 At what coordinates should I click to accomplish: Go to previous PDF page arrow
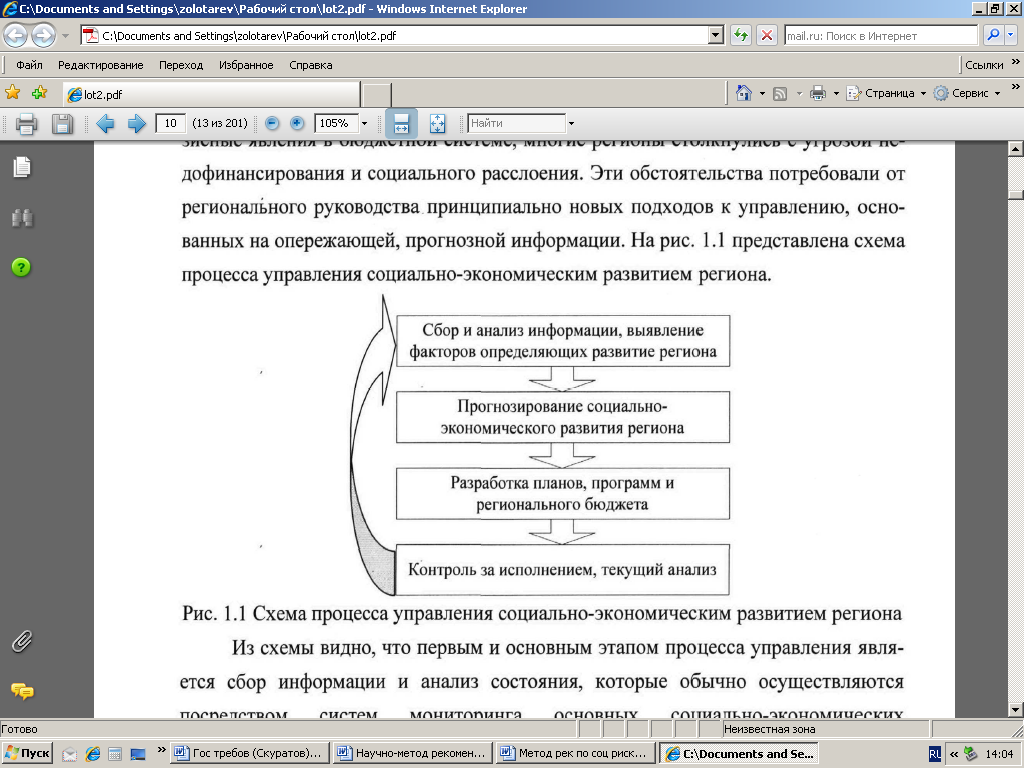(104, 123)
